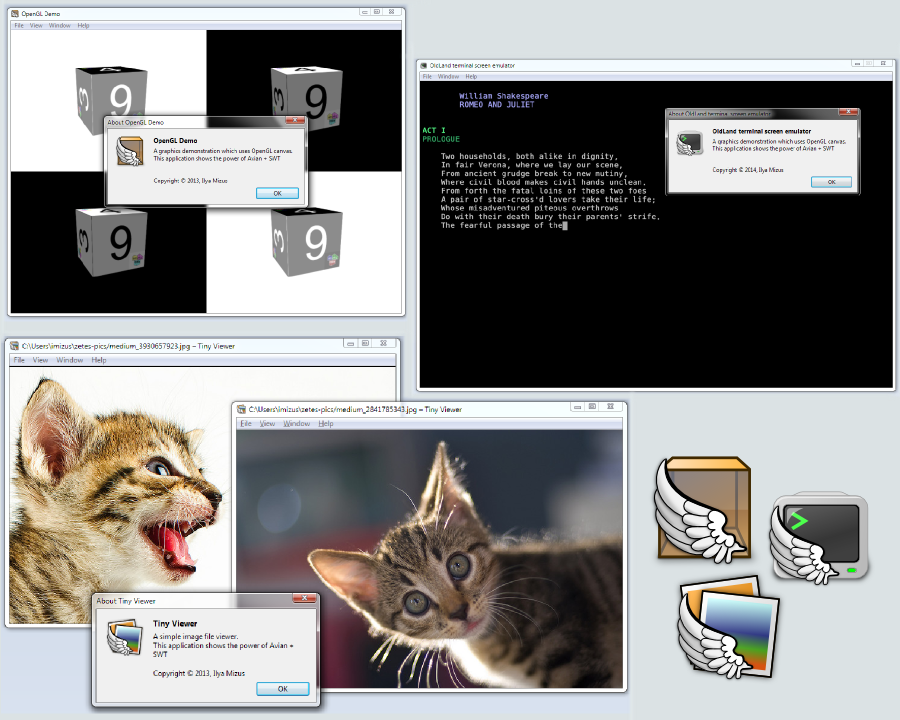Image resolution: width=900 pixels, height=720 pixels.
Task: Click OK in About OpenGL Demo dialog
Action: pos(277,193)
